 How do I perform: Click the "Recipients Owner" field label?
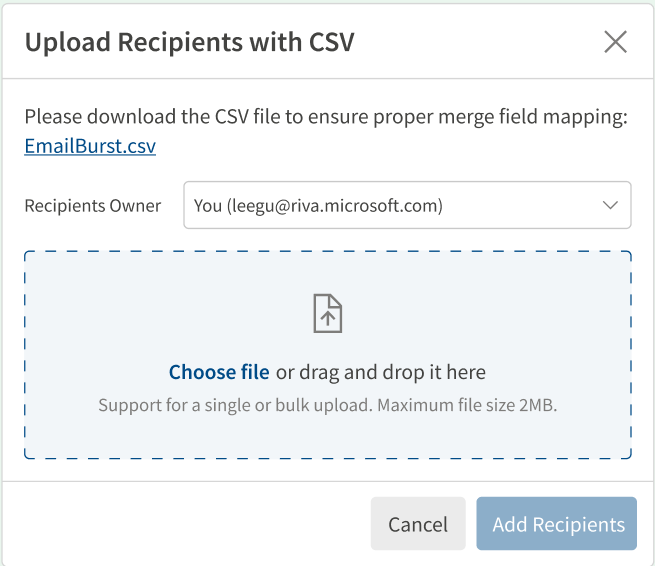92,205
